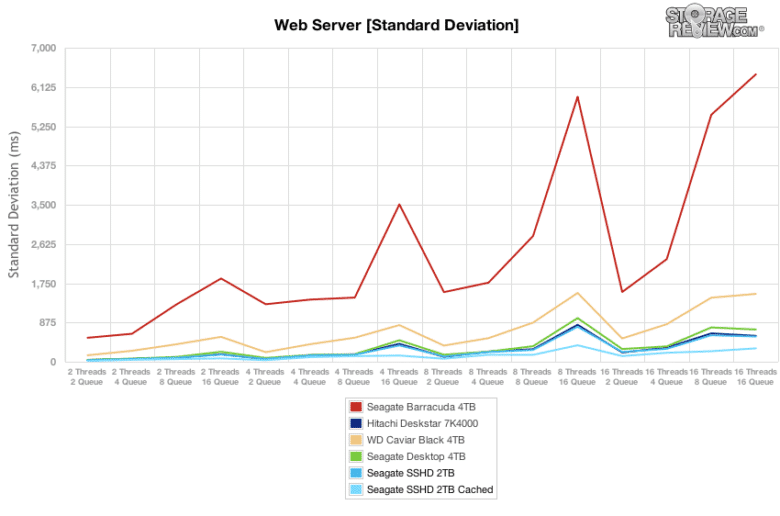Click the Barracuda red peak at 4 Threads 16 Queue
This screenshot has height=516, width=780.
coord(399,205)
